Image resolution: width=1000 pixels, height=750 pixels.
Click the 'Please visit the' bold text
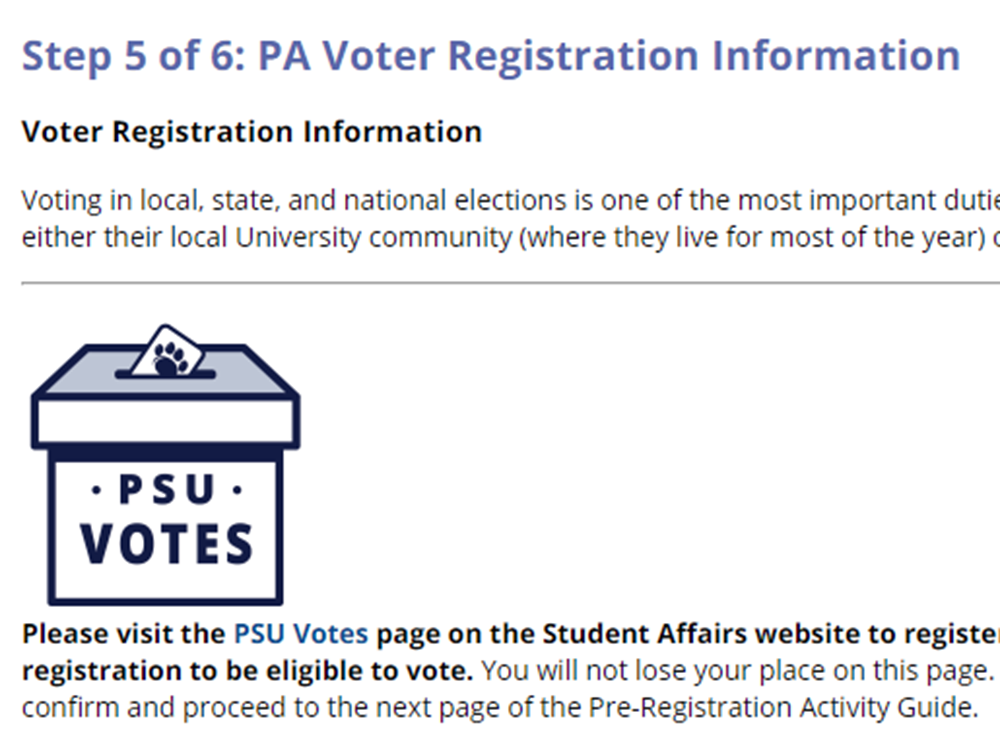pyautogui.click(x=124, y=634)
